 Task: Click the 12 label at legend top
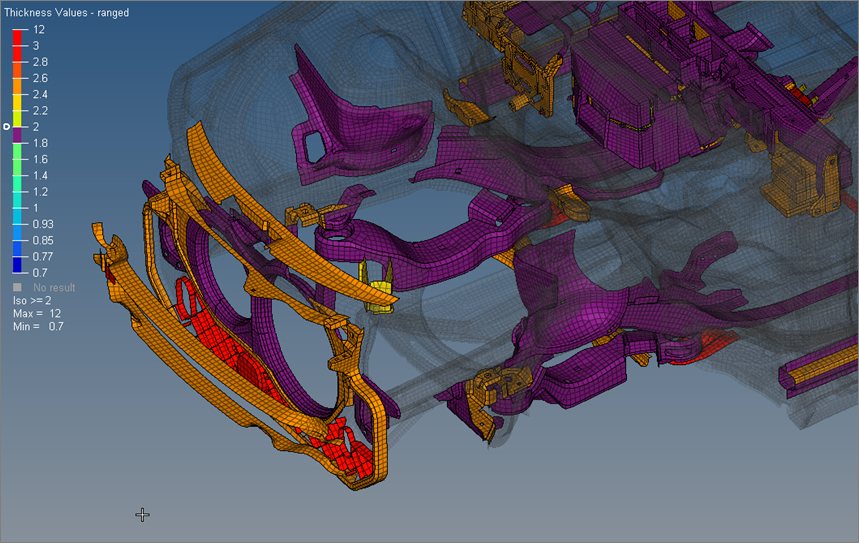[38, 30]
